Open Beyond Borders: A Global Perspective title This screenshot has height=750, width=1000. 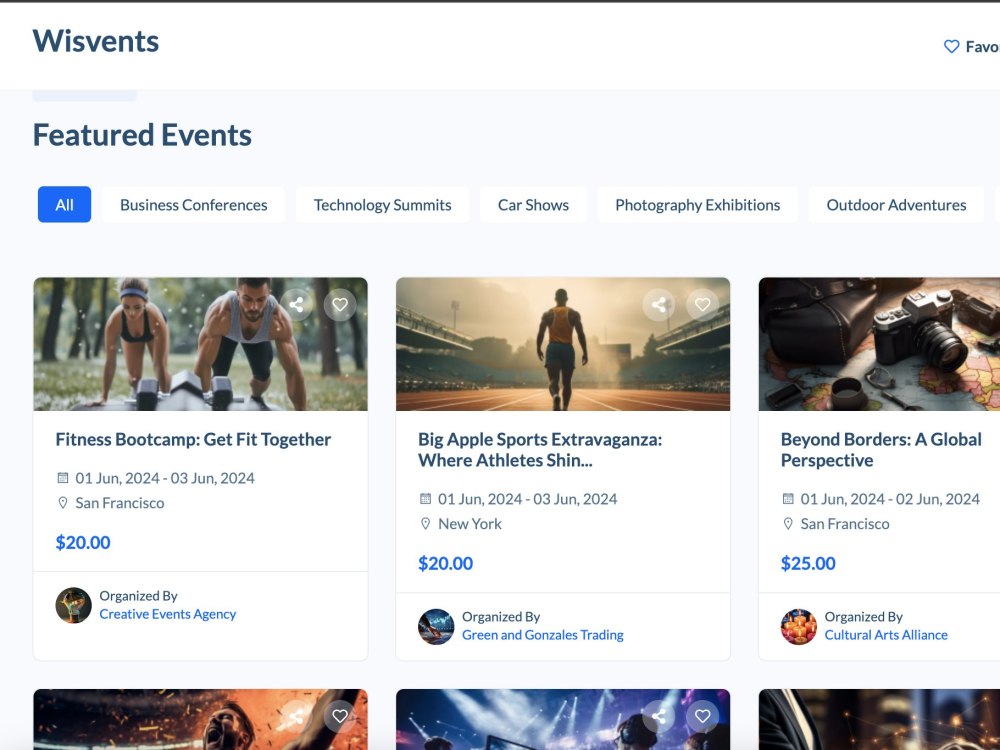[881, 450]
